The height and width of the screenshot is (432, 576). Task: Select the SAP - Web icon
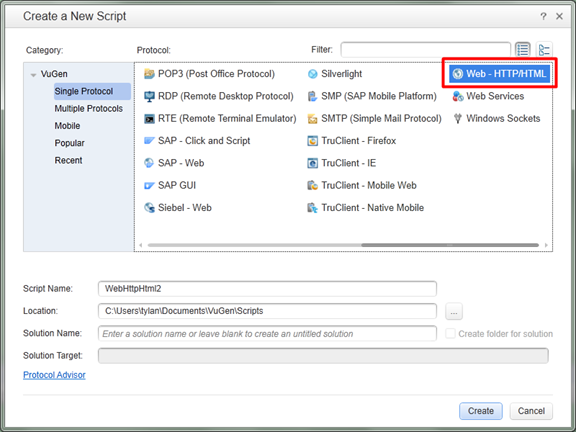coord(149,163)
